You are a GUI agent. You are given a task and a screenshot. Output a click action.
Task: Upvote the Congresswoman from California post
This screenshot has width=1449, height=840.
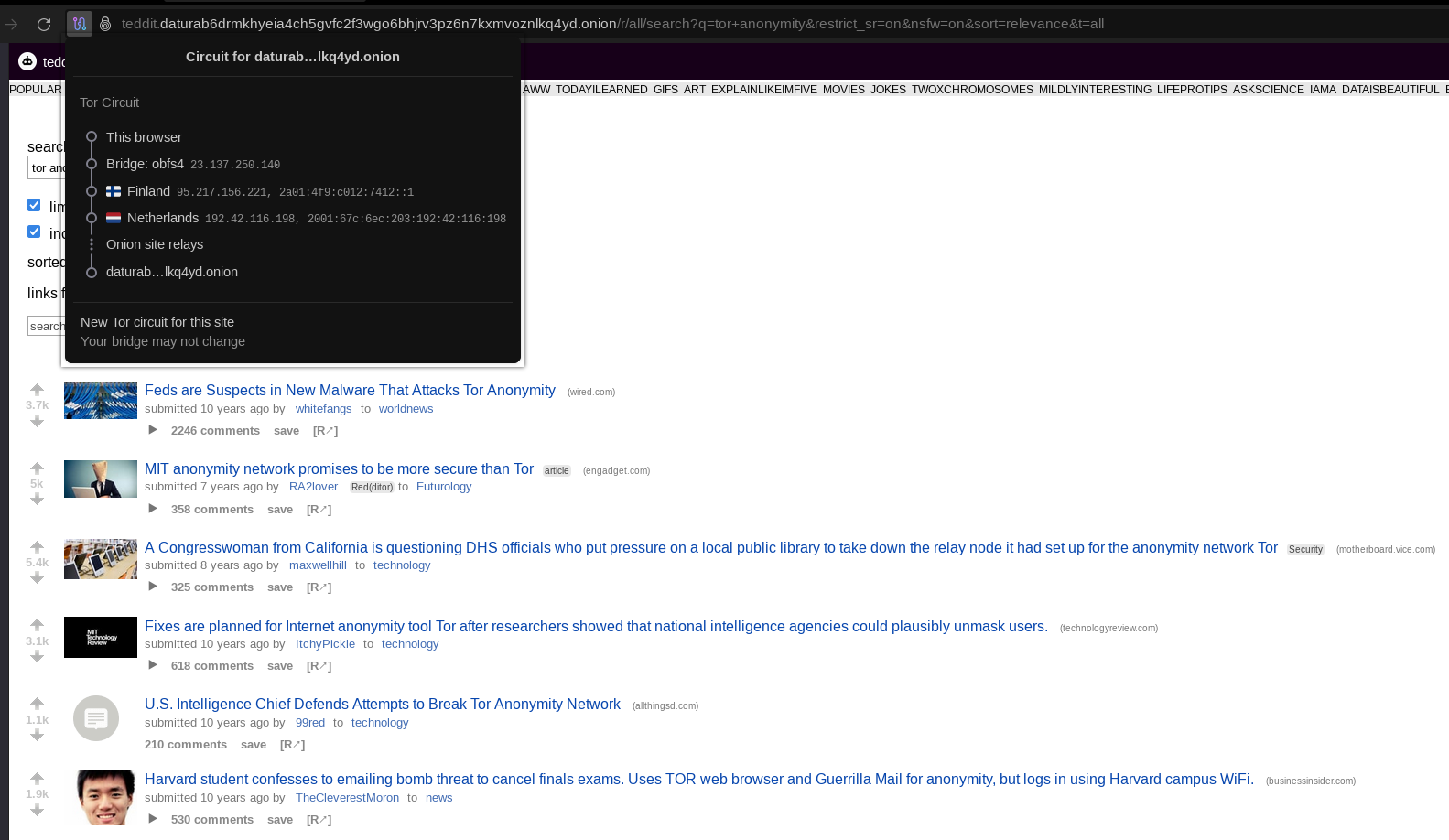37,546
